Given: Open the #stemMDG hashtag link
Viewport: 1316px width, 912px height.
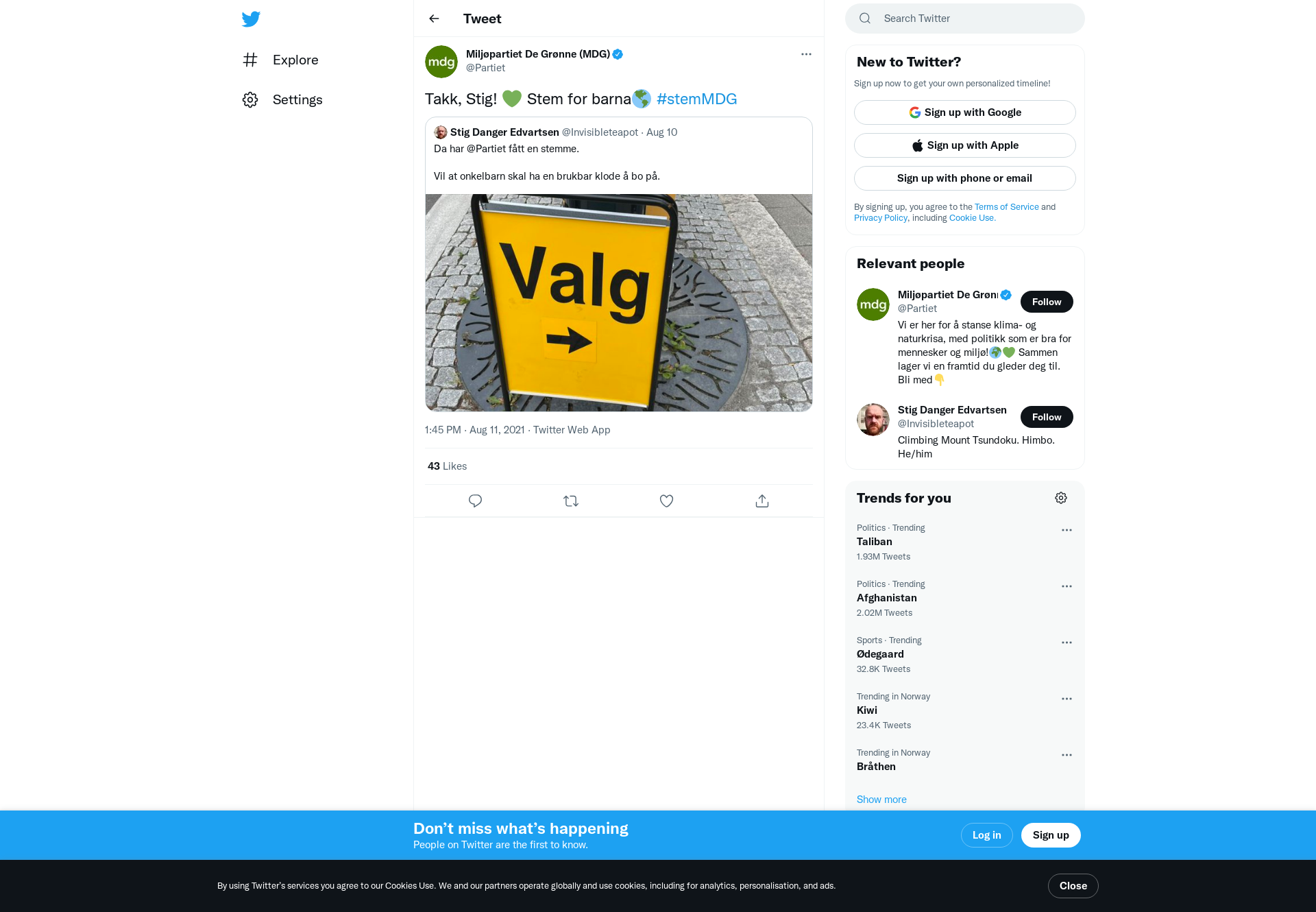Looking at the screenshot, I should coord(696,99).
